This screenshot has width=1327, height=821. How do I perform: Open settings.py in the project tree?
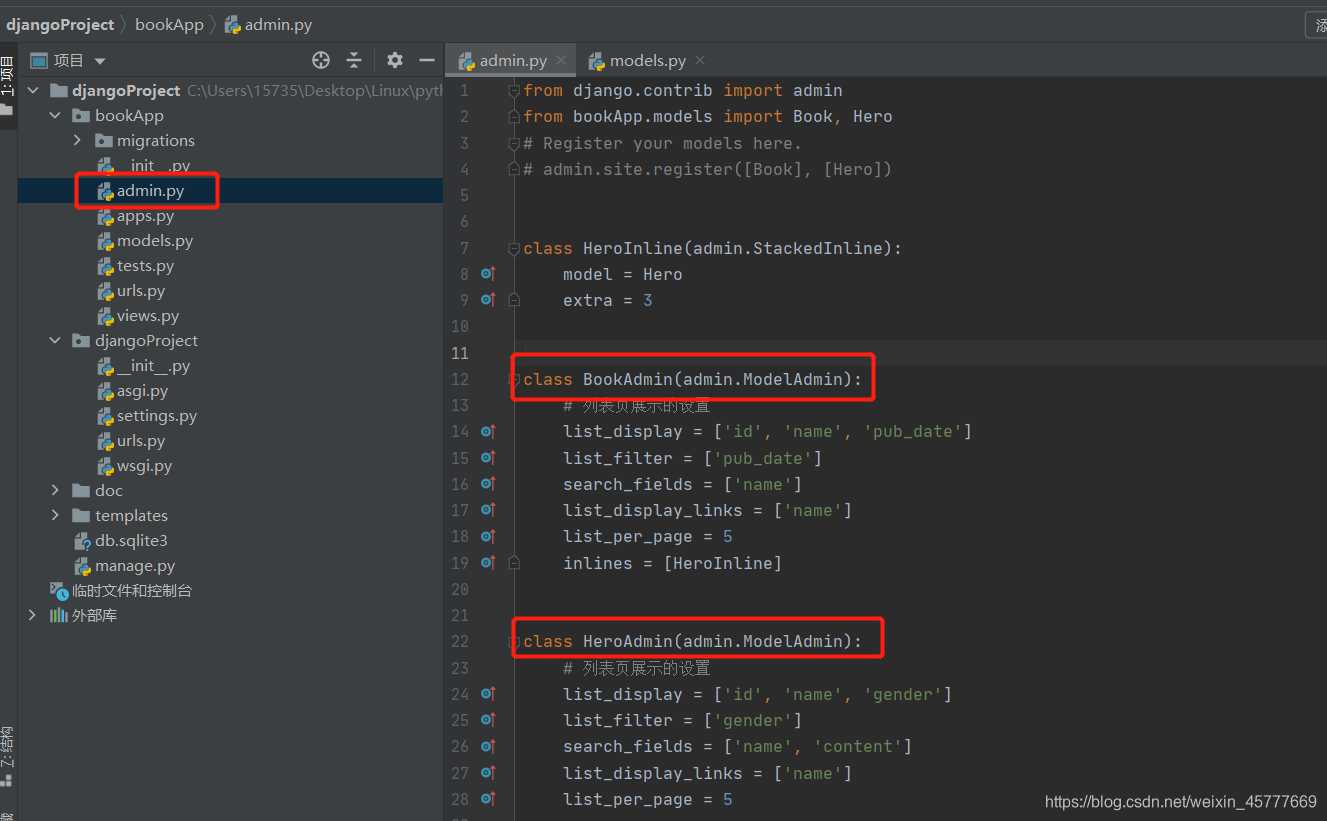(x=157, y=415)
